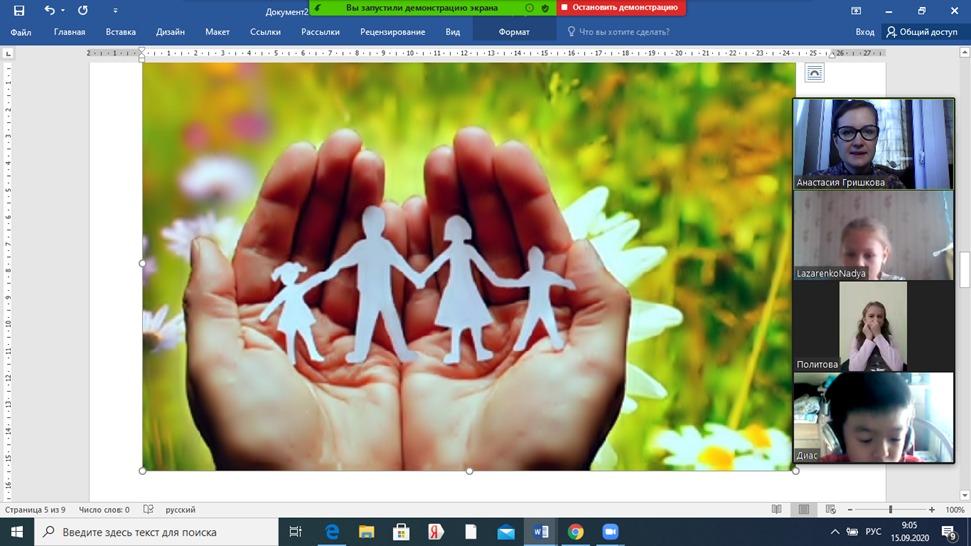Open the Формат ribbon tab
The height and width of the screenshot is (546, 971).
point(514,32)
